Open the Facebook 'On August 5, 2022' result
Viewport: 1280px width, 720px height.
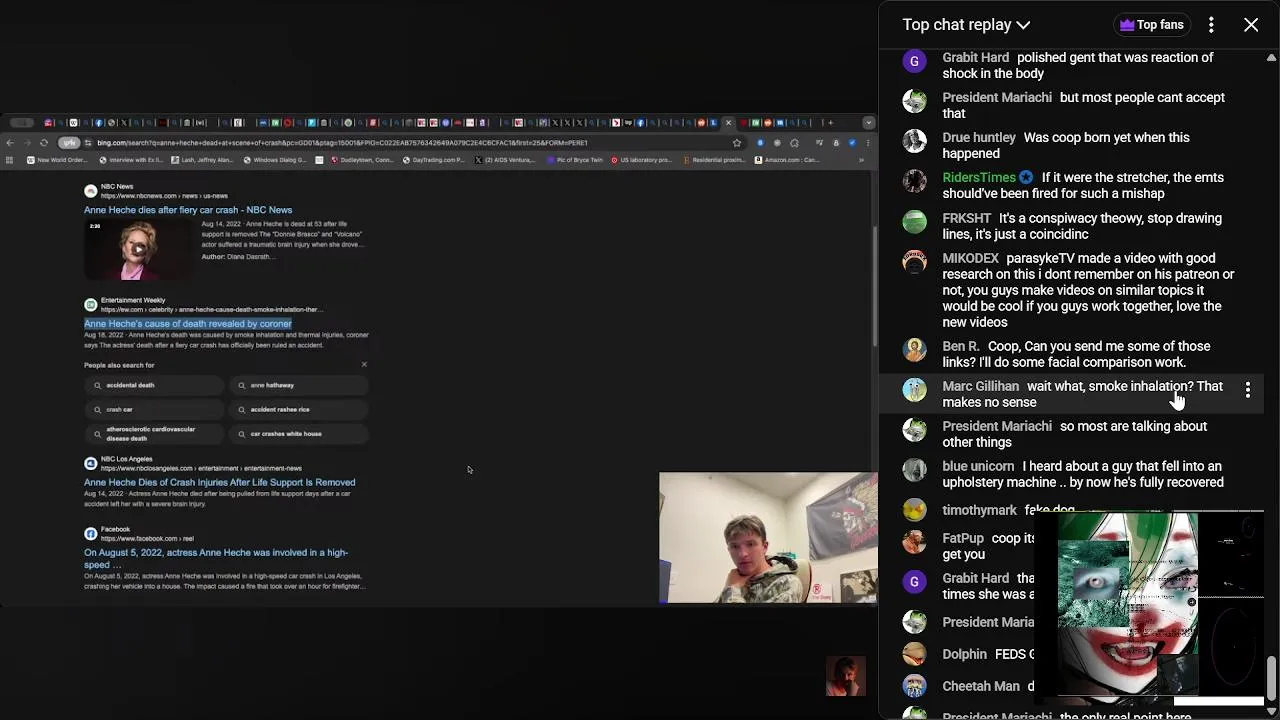click(x=216, y=558)
